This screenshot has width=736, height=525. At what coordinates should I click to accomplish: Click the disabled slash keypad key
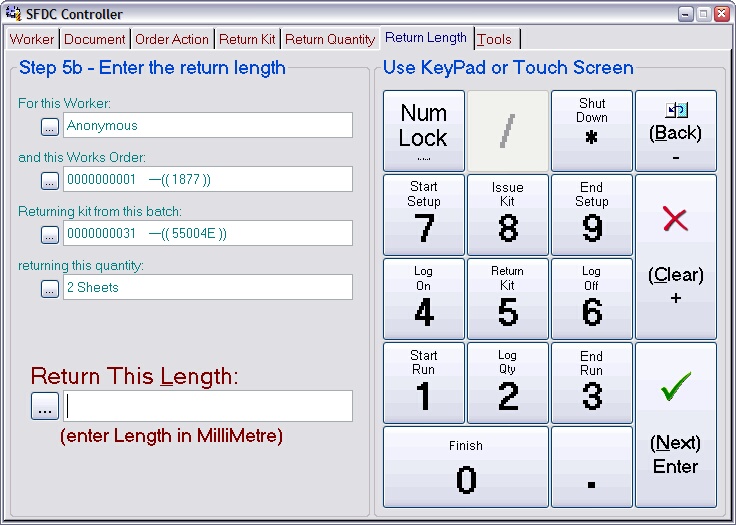coord(508,131)
